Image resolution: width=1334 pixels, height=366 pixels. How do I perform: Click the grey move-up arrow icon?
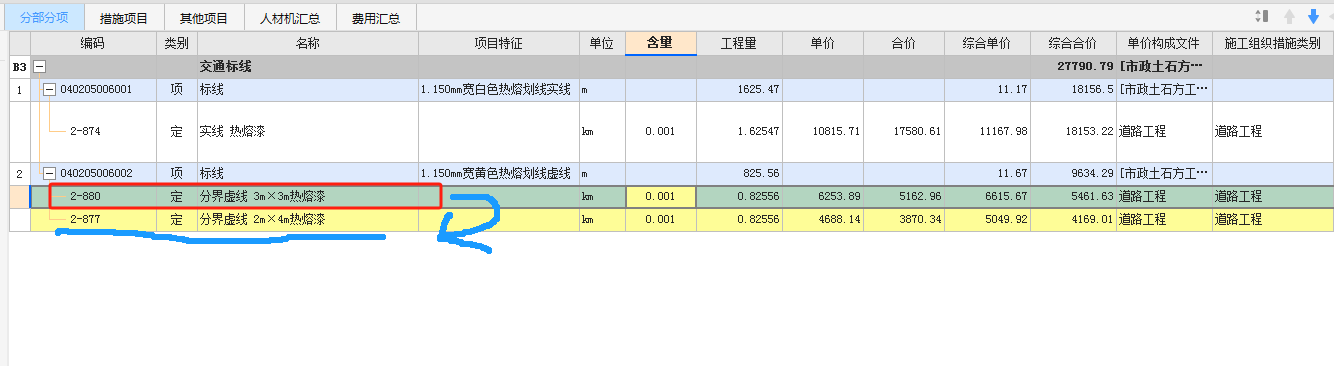(1290, 16)
